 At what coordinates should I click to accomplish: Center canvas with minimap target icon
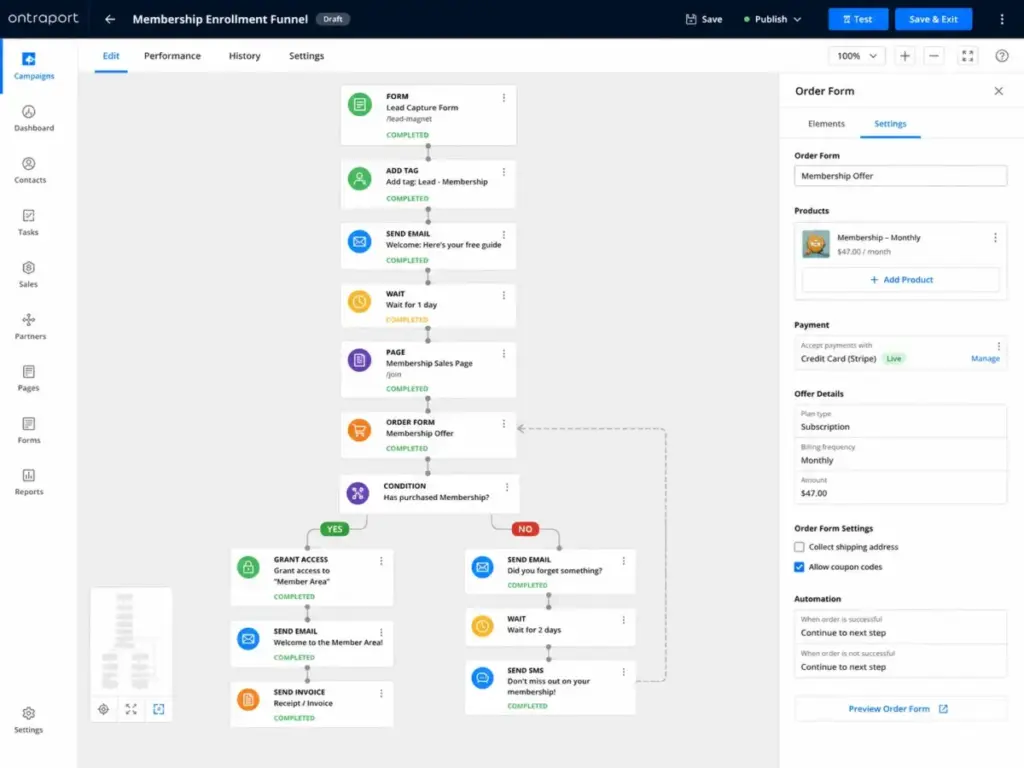tap(103, 709)
